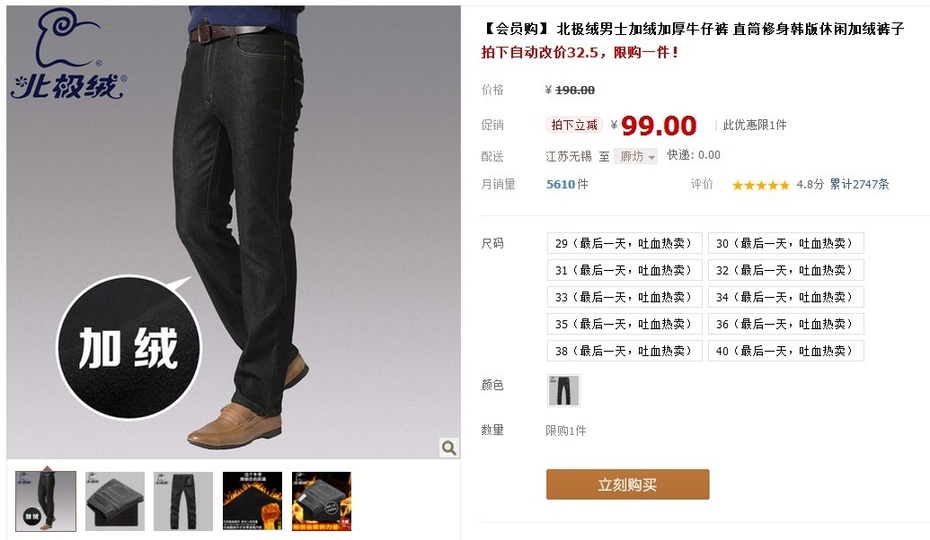930x540 pixels.
Task: Open the 累计2747条 reviews link
Action: point(859,184)
